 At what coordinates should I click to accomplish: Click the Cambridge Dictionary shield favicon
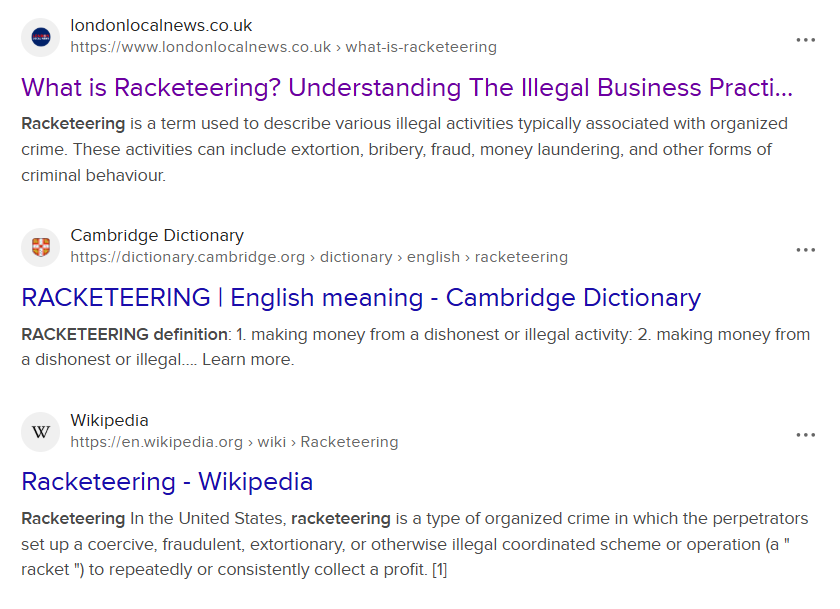point(41,247)
